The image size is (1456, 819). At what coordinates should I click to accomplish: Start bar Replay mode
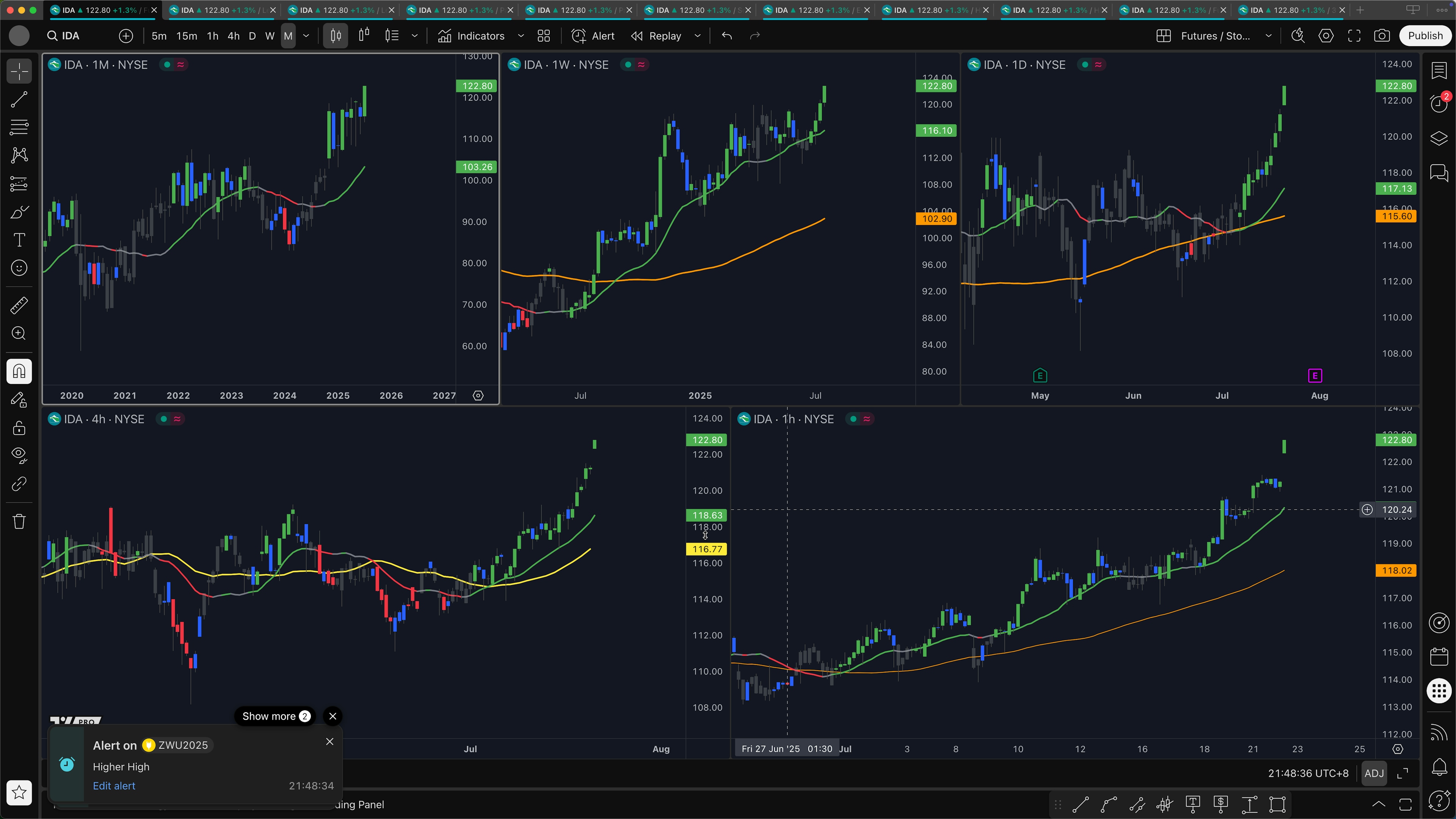656,36
